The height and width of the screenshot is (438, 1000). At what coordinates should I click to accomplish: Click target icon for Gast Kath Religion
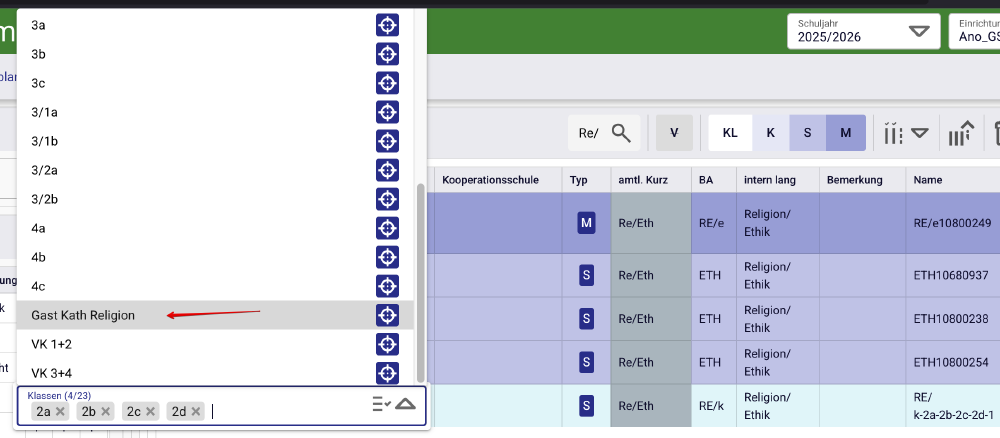(387, 315)
